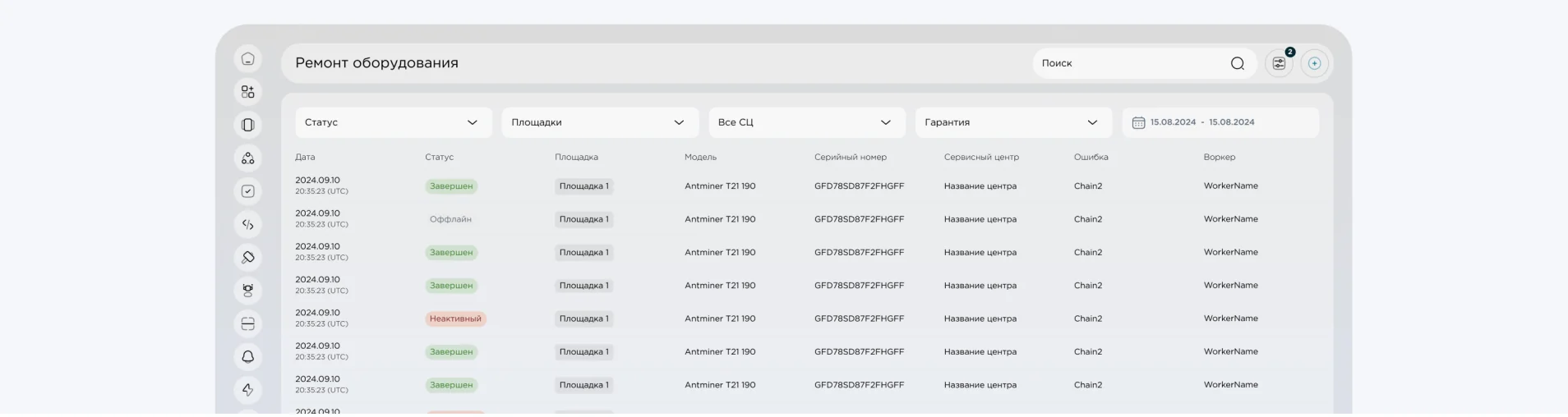Click WorkerName in the Неактивный row

[1231, 318]
